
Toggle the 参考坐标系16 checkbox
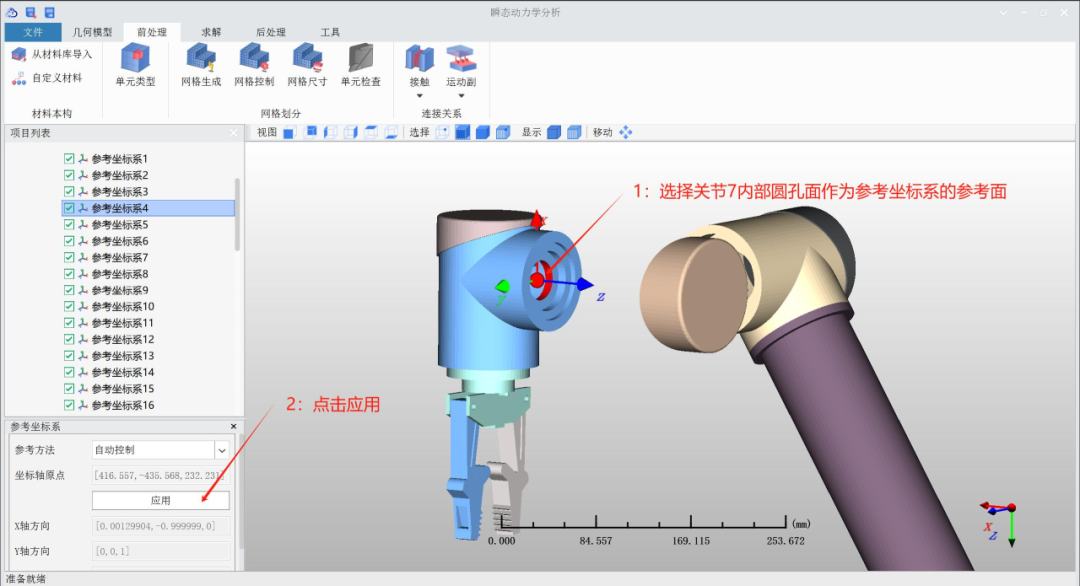[x=69, y=405]
